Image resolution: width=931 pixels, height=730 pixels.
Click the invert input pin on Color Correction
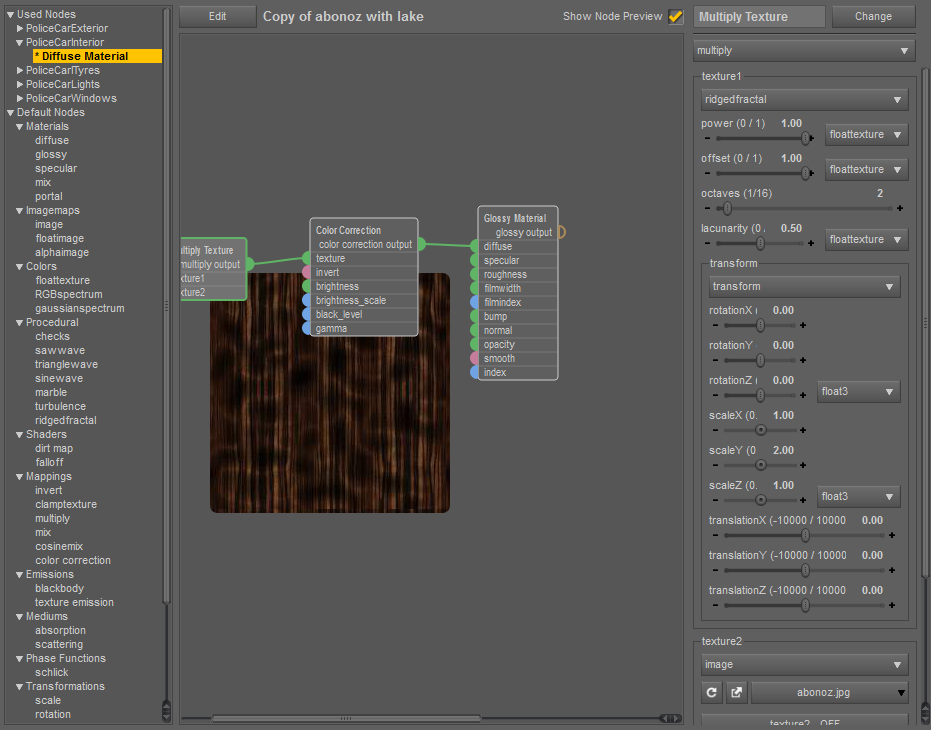click(x=306, y=272)
